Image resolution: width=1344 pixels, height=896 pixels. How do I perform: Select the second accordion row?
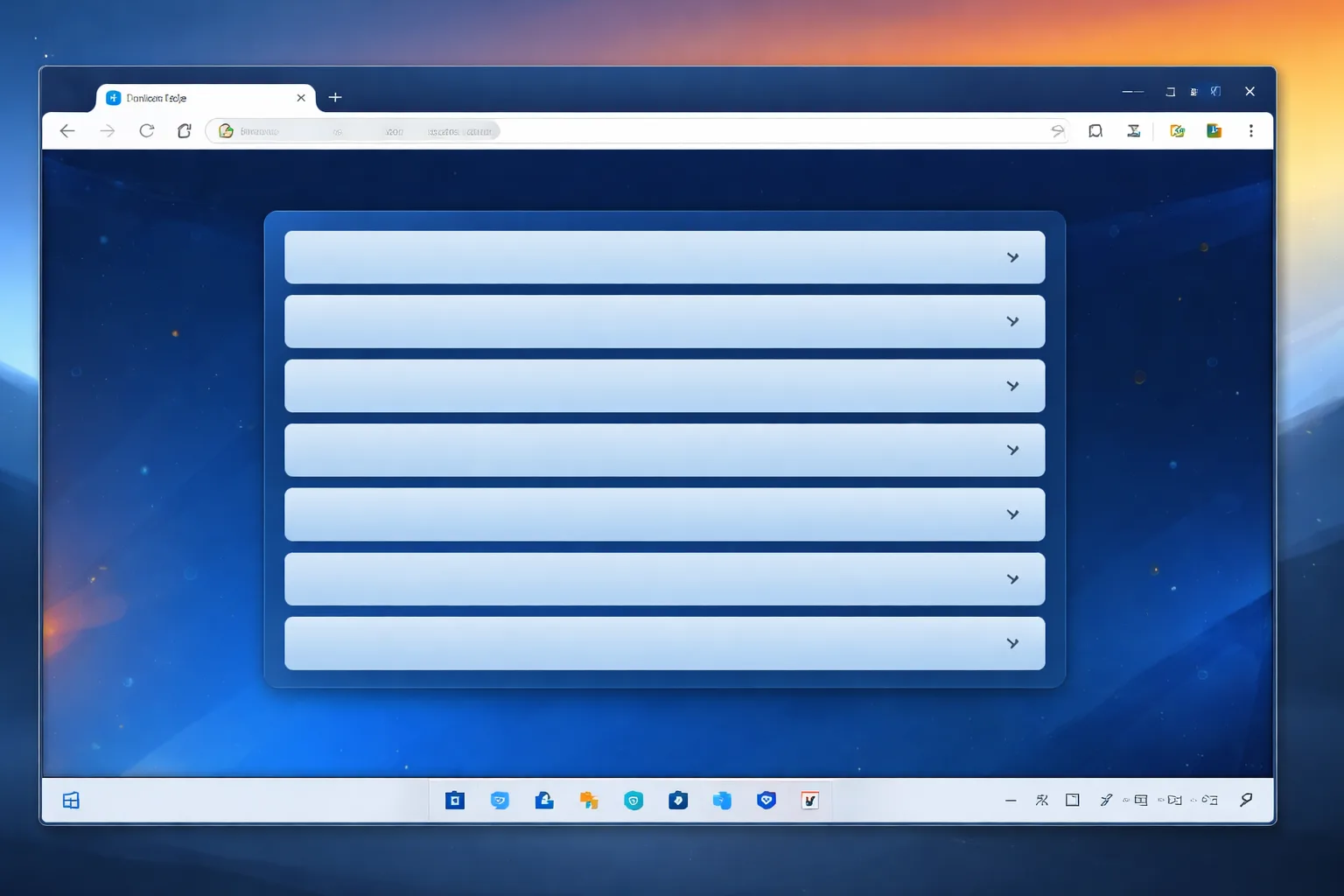point(664,321)
